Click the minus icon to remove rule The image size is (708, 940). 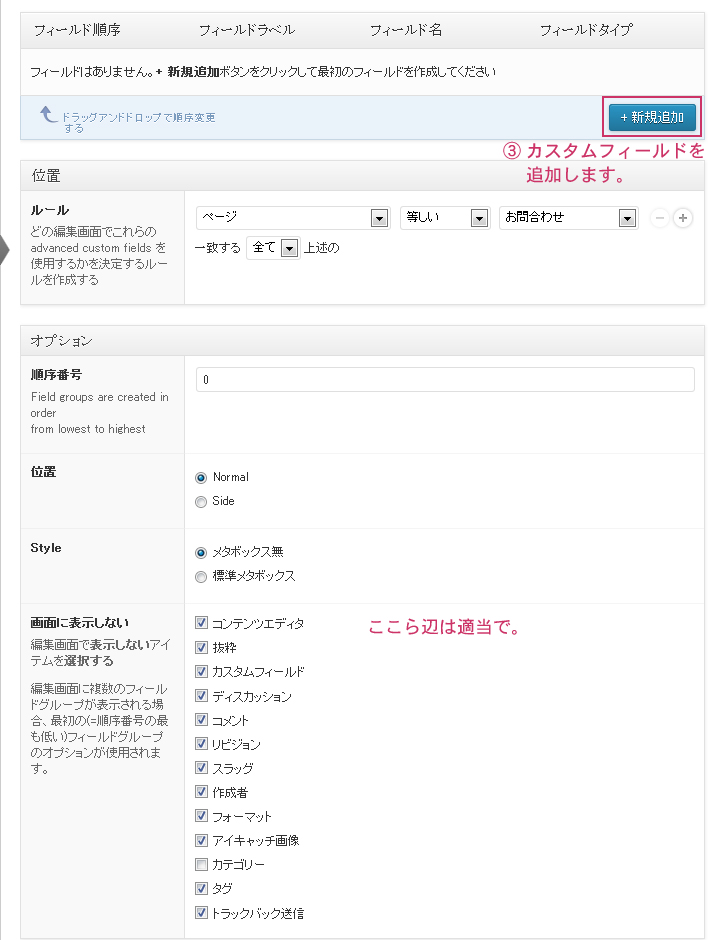point(660,218)
